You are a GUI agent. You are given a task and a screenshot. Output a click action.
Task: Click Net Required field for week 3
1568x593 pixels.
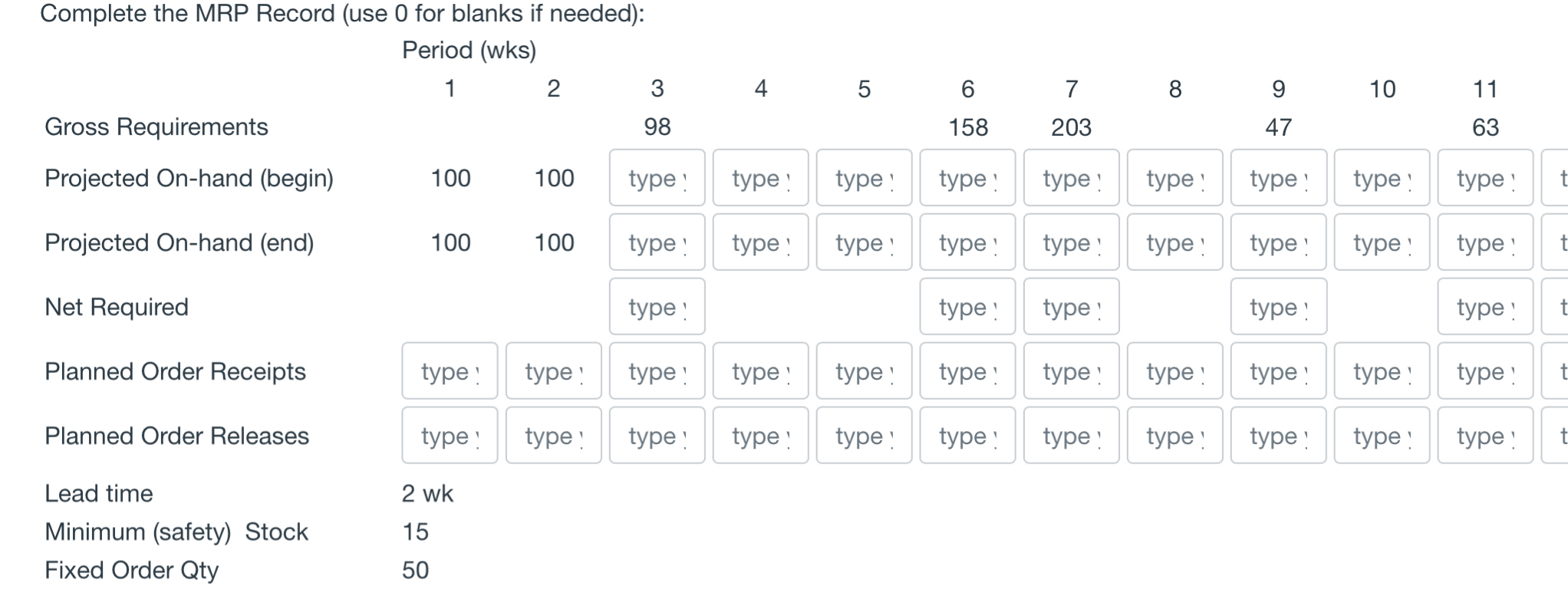pos(657,307)
